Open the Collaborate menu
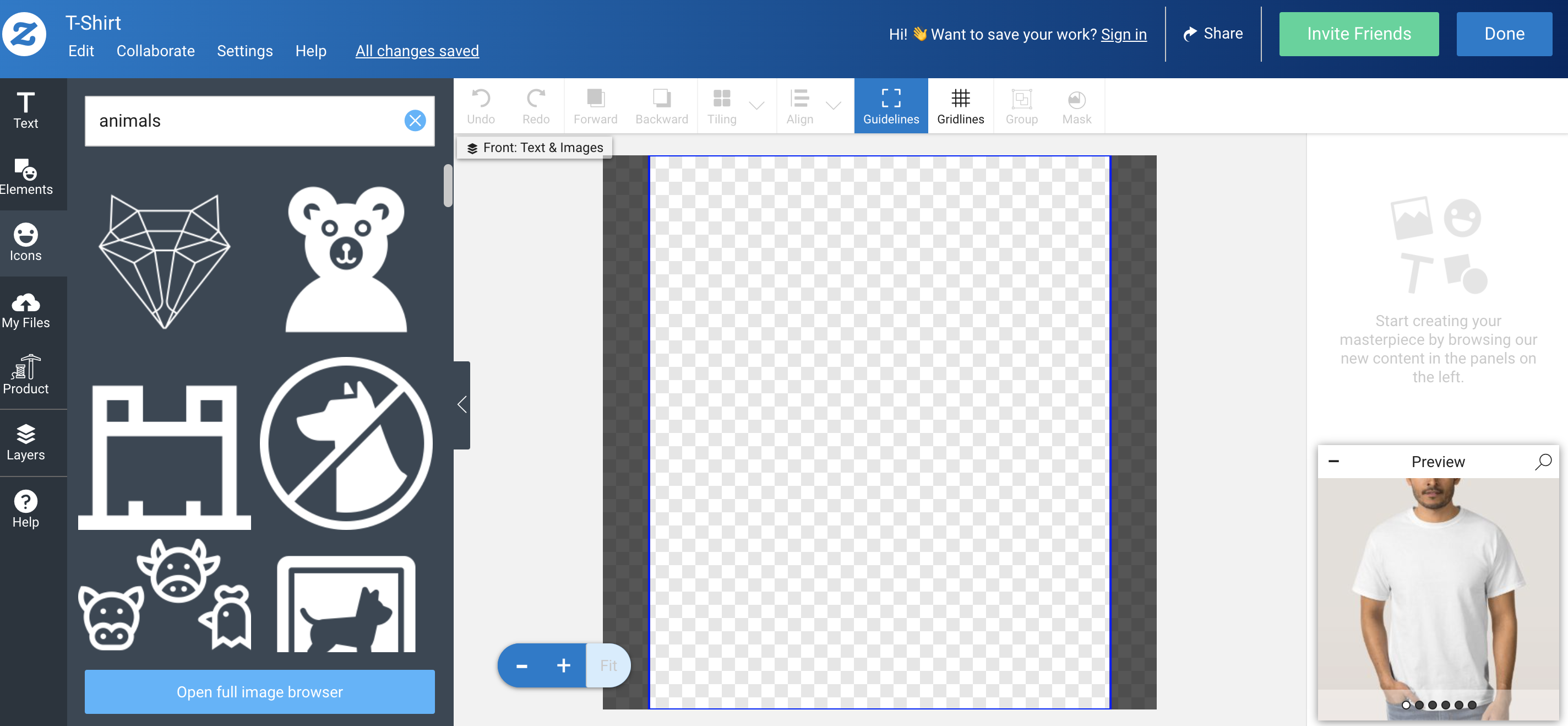Image resolution: width=1568 pixels, height=726 pixels. (155, 51)
